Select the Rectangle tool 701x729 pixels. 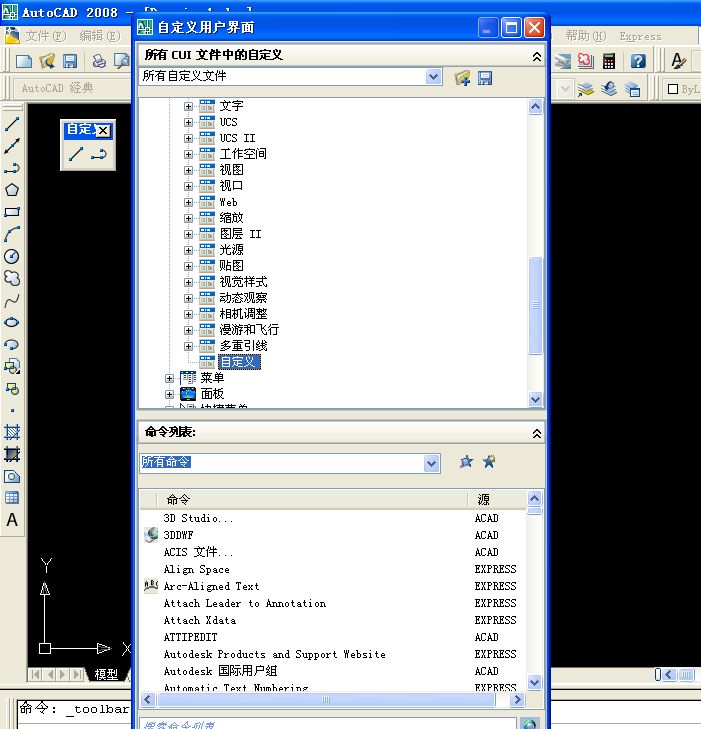click(12, 212)
